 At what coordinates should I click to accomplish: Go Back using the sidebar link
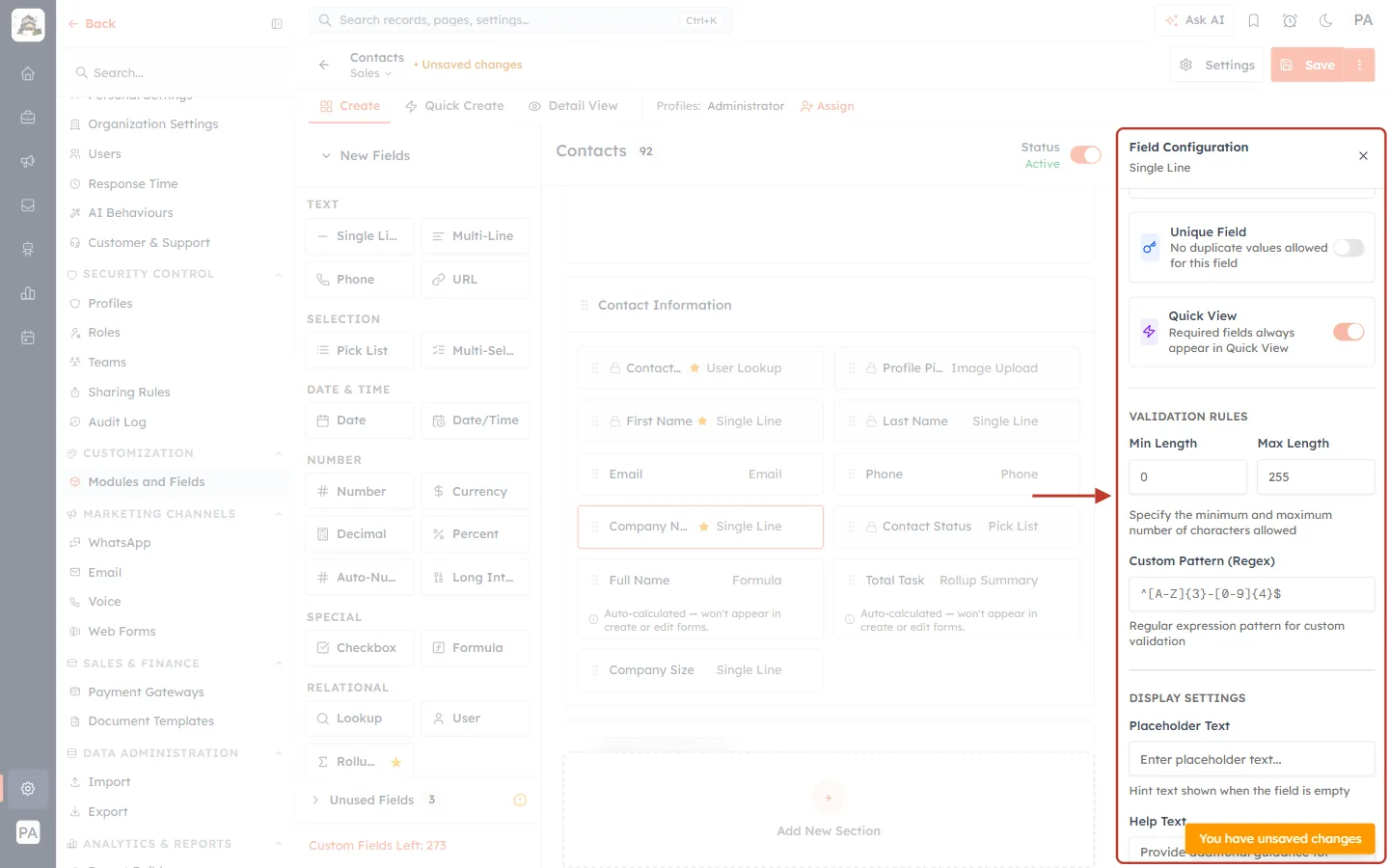tap(92, 24)
